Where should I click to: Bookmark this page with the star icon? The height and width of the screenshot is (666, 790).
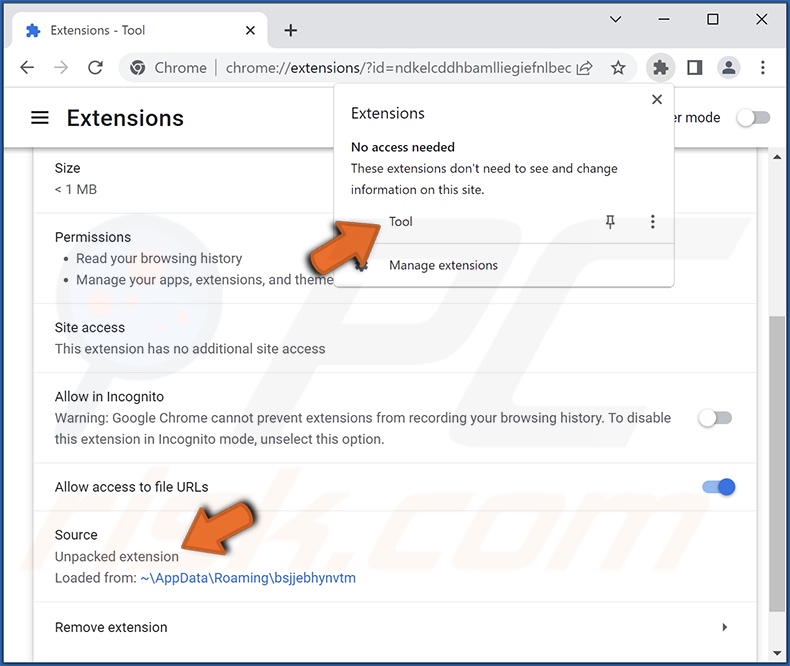coord(618,68)
